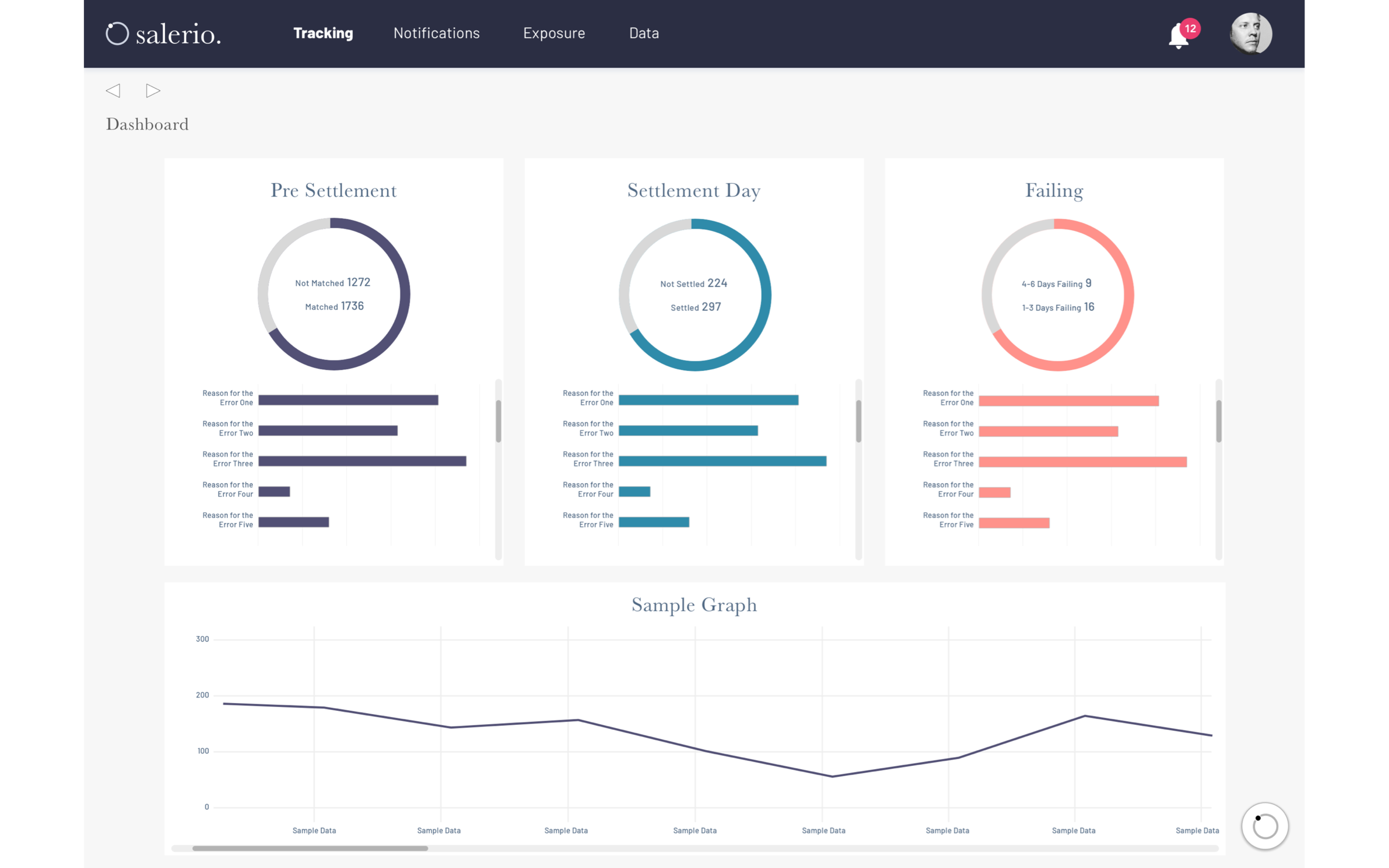Click the Tracking menu item
1389x868 pixels.
[323, 33]
